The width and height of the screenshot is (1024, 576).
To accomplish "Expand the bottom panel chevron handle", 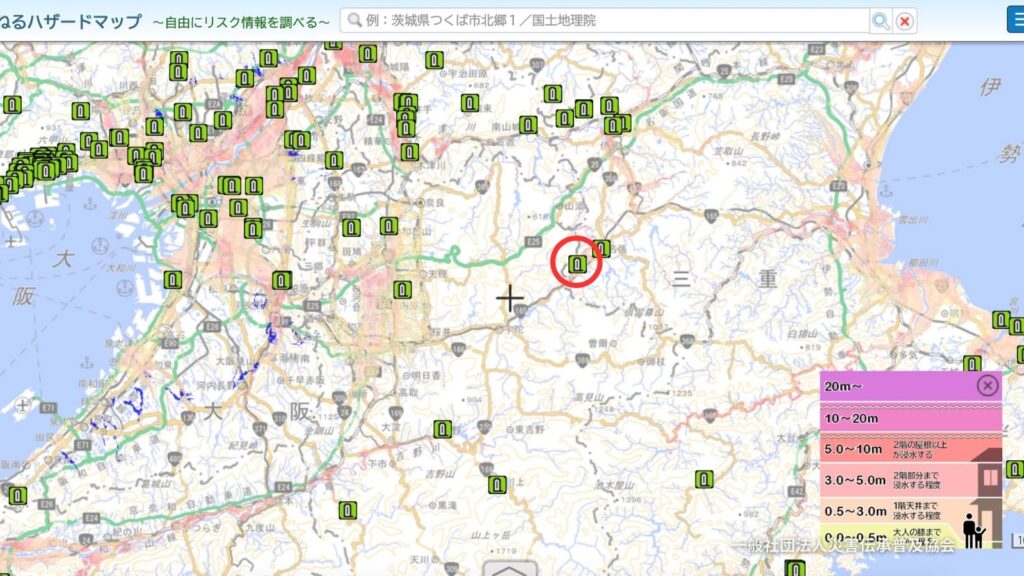I will [510, 570].
